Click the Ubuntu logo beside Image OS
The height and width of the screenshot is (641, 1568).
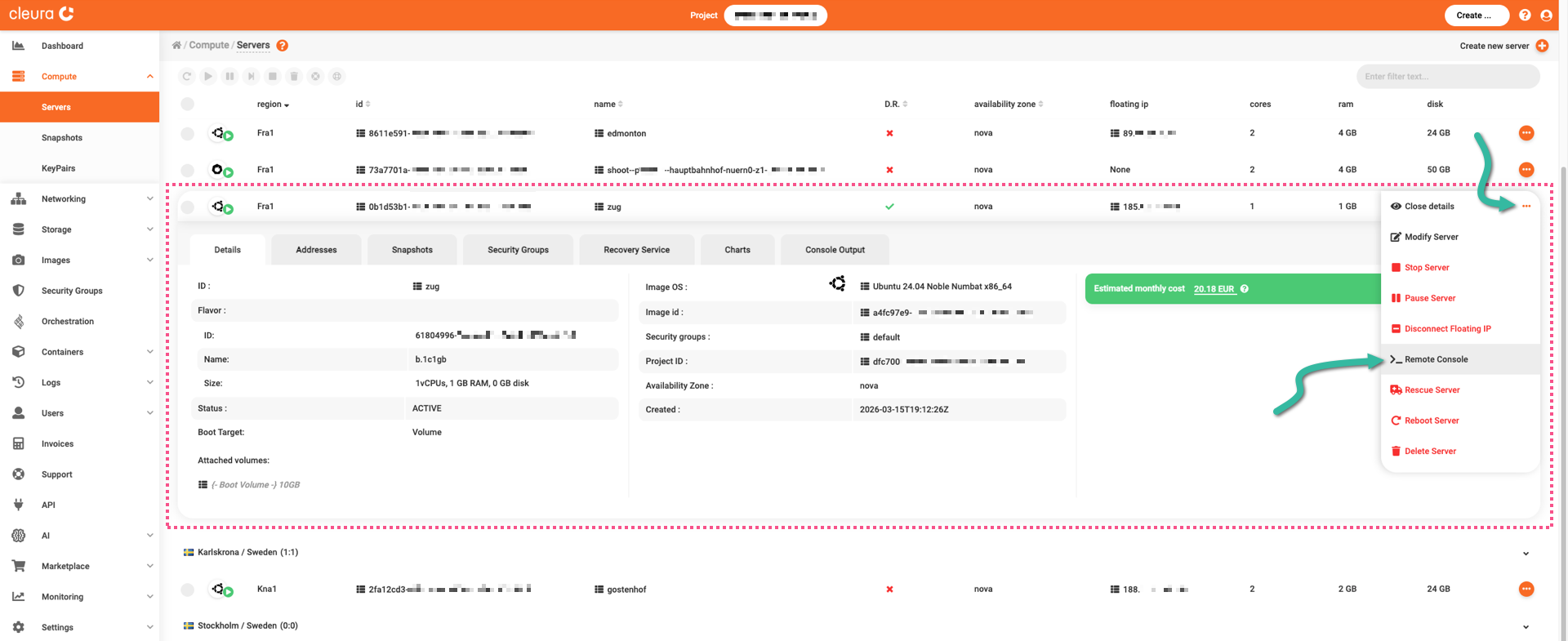coord(838,283)
